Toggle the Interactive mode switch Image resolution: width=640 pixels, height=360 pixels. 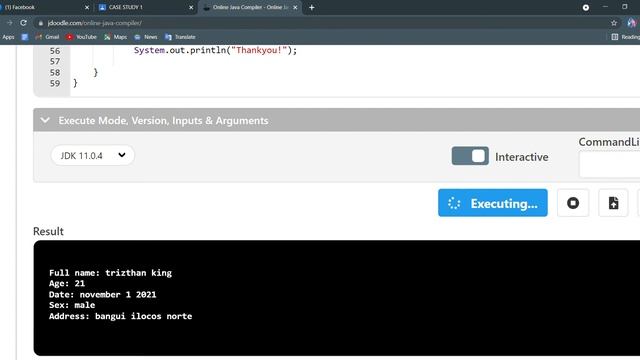click(x=470, y=156)
